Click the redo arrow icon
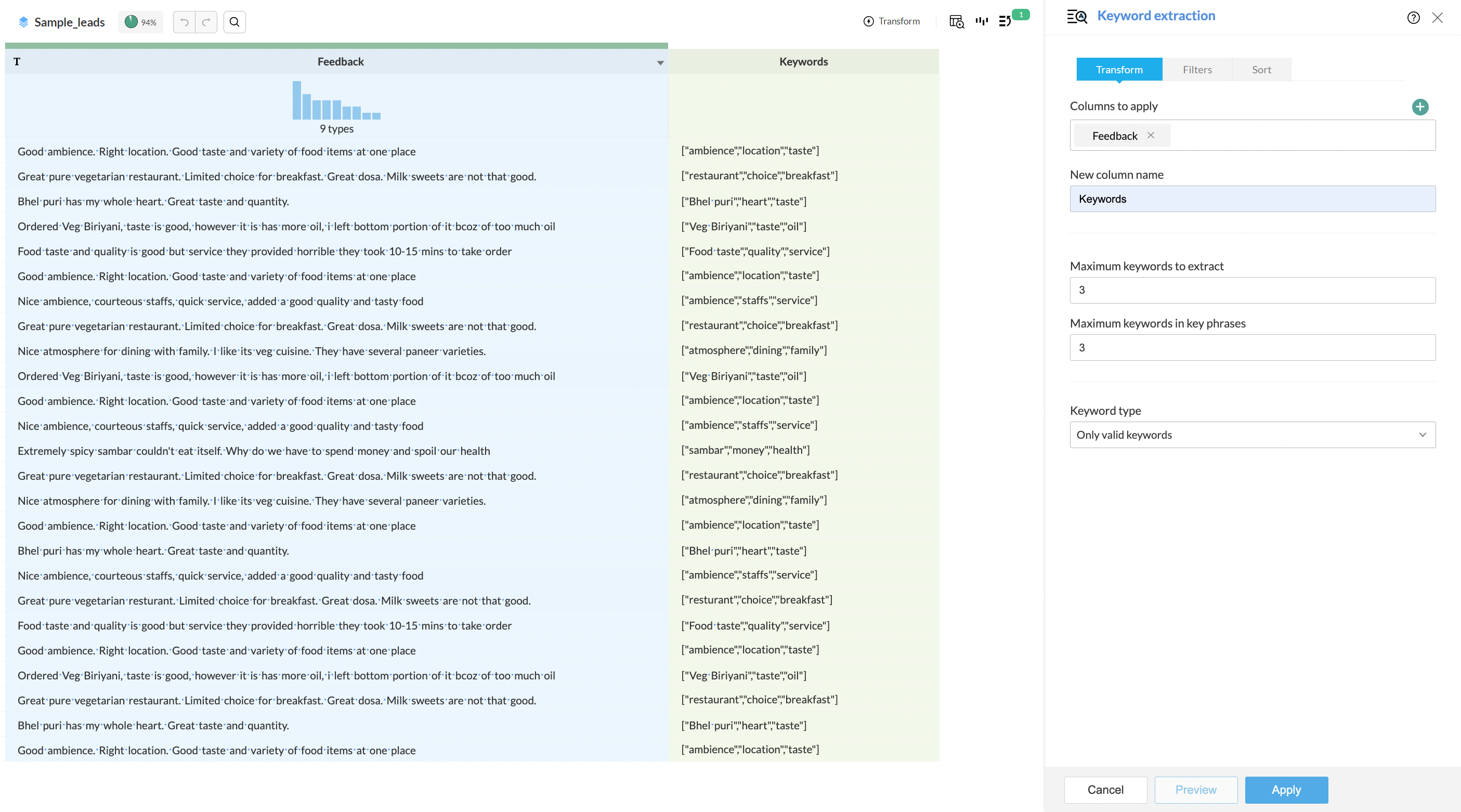This screenshot has width=1461, height=812. pos(206,22)
